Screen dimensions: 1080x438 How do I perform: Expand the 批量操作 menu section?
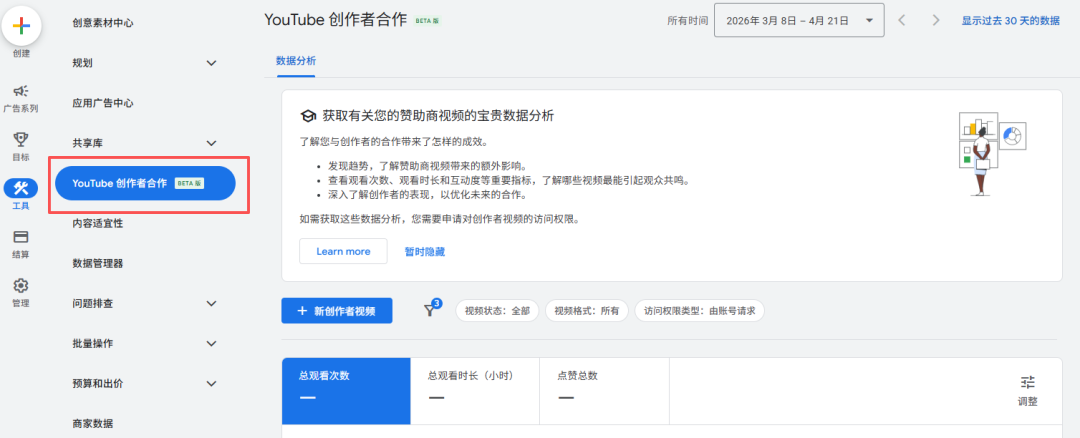coord(211,343)
